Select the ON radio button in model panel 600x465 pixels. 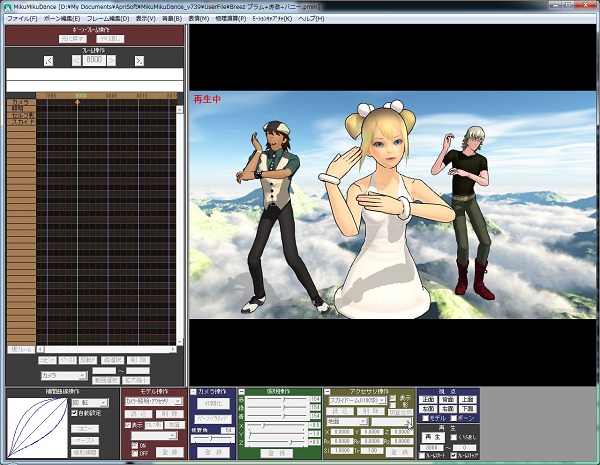(x=134, y=445)
